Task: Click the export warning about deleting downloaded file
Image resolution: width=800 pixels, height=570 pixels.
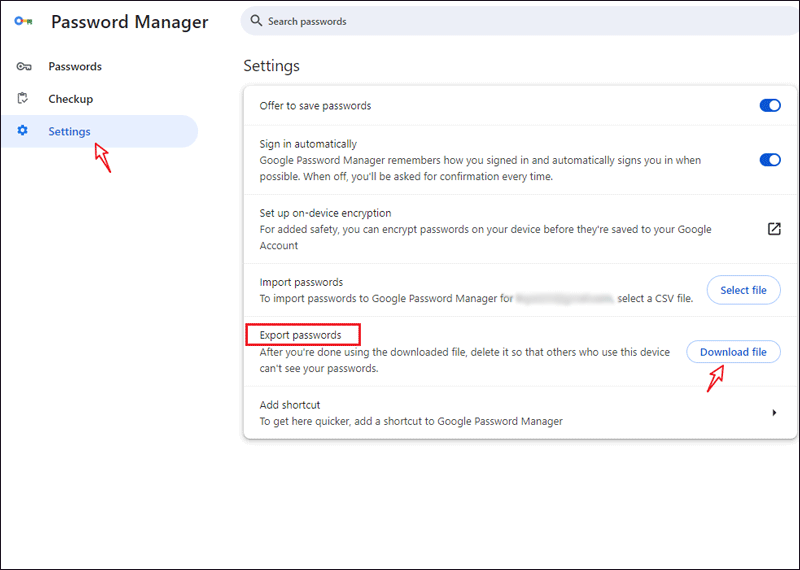Action: point(465,360)
